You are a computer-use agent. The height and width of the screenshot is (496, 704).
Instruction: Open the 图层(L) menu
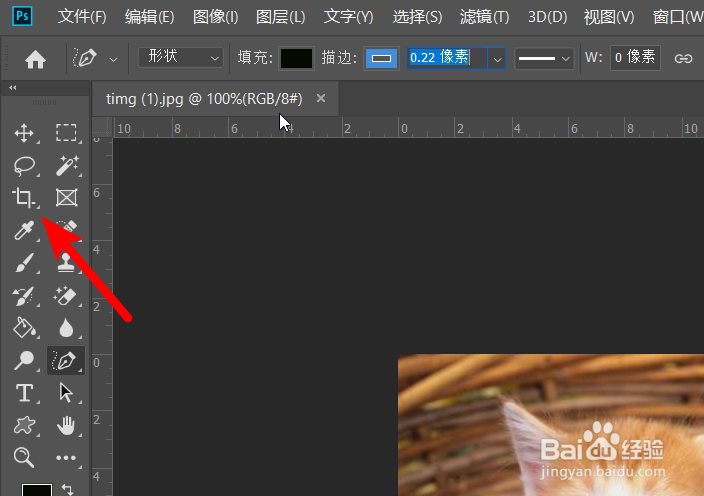(281, 17)
